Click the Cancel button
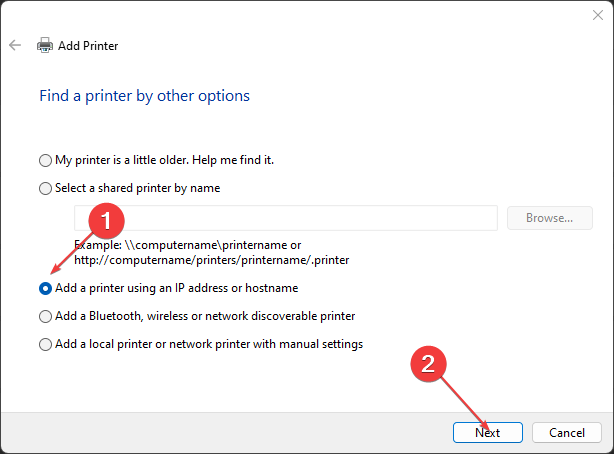 (567, 432)
